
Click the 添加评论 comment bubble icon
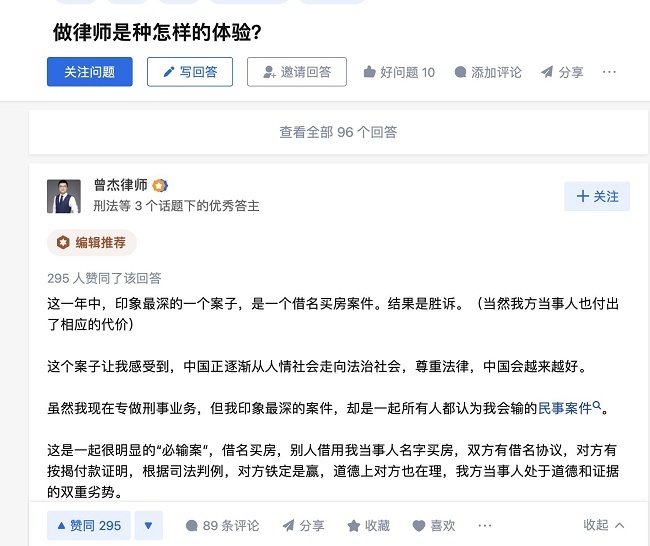click(x=460, y=72)
